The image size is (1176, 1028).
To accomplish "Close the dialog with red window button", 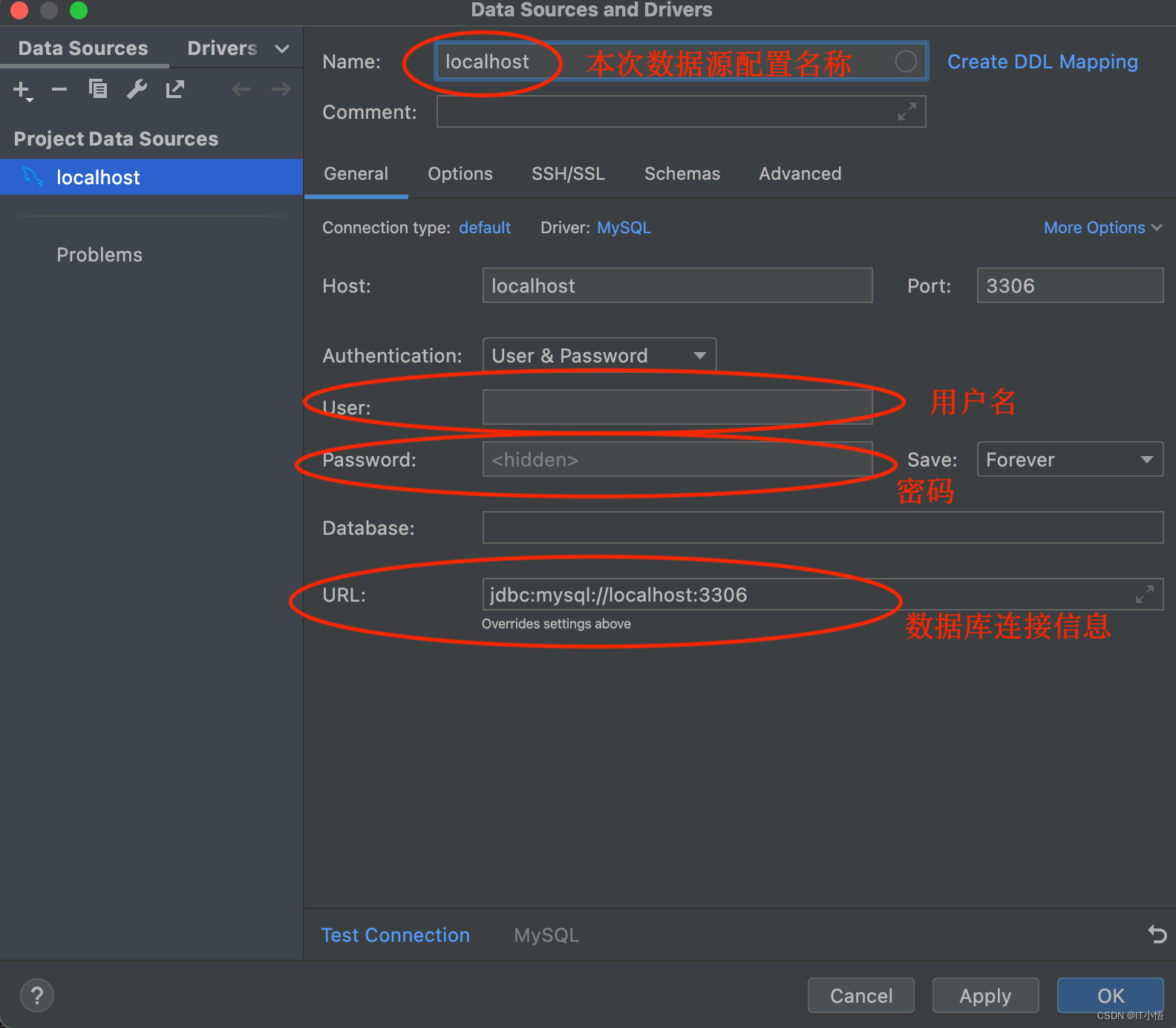I will coord(19,10).
